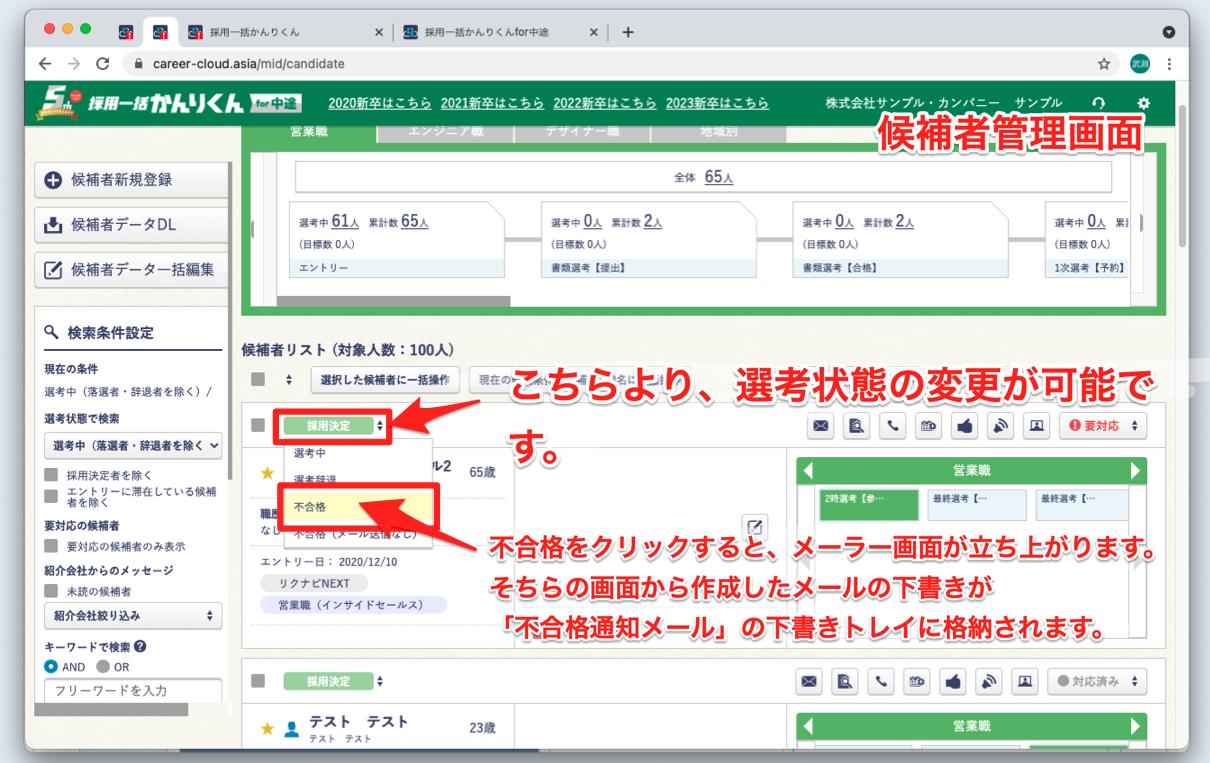1210x763 pixels.
Task: Open the calendar scheduling icon
Action: (x=928, y=425)
